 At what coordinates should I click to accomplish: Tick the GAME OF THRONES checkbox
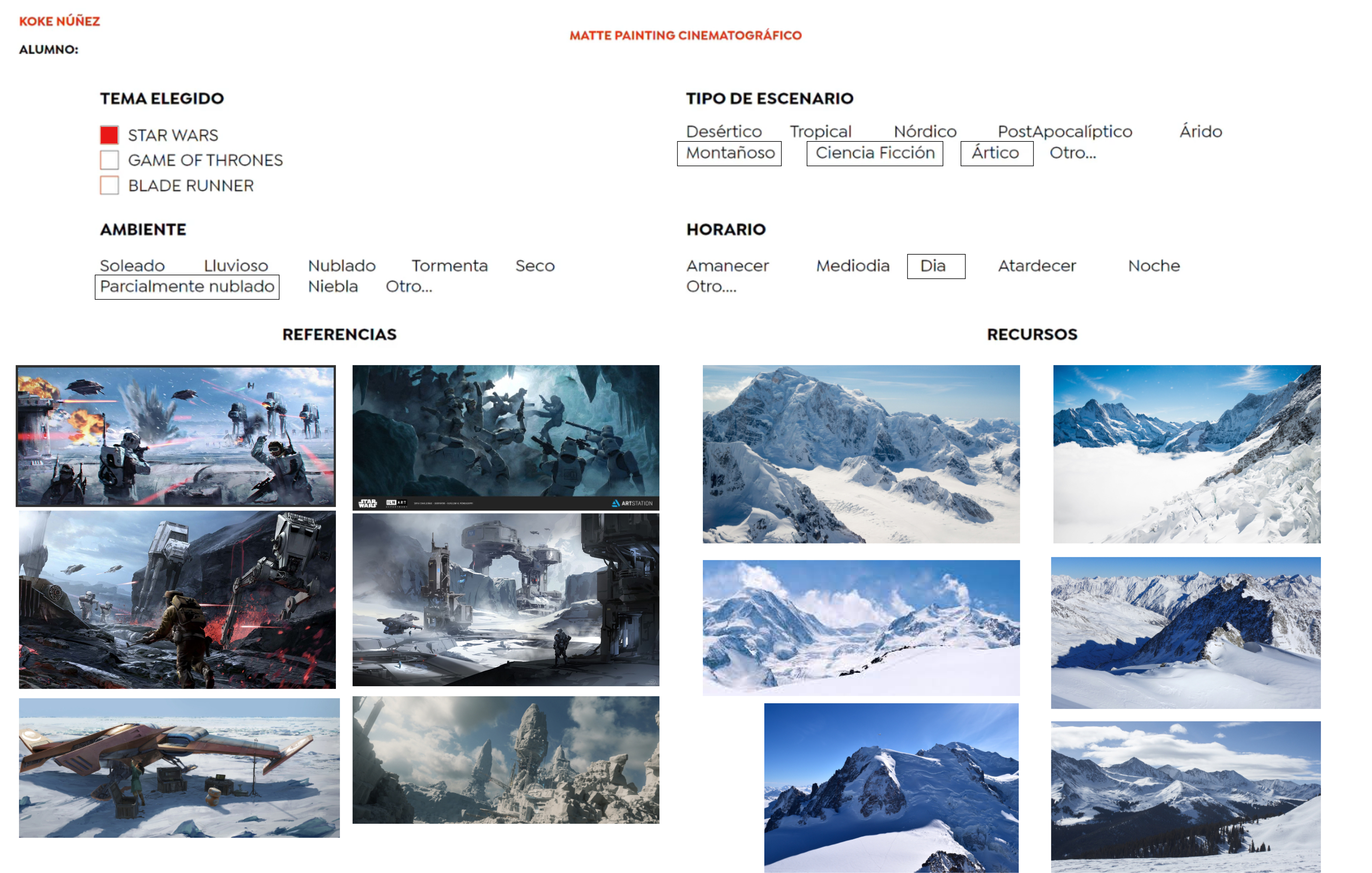click(109, 160)
